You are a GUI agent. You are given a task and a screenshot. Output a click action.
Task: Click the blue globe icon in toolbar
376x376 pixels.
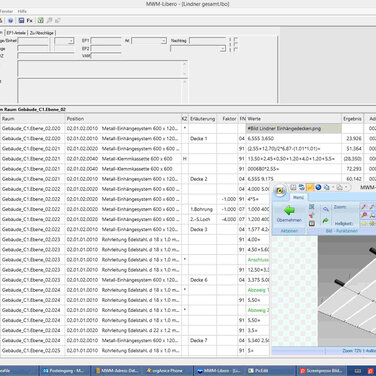[11, 21]
